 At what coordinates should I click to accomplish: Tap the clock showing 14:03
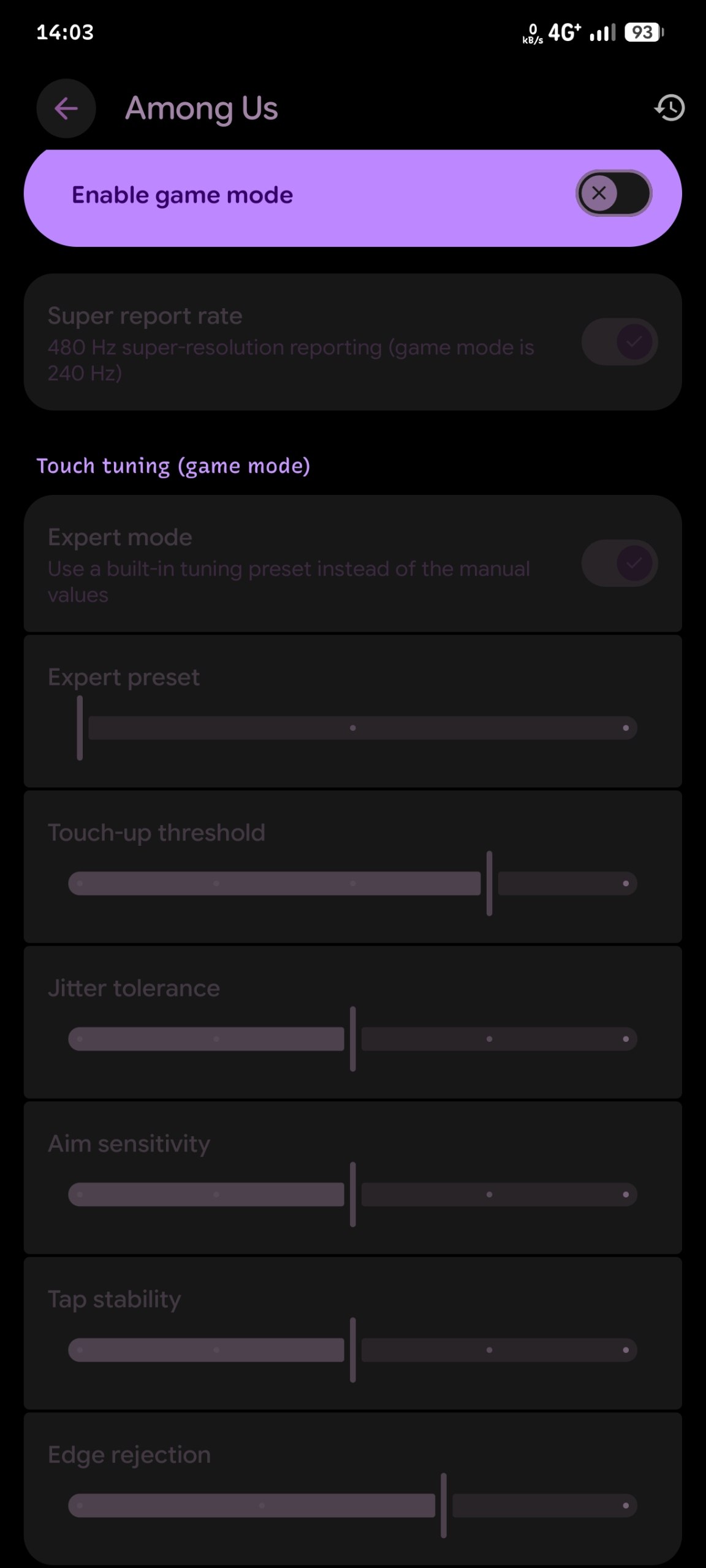tap(65, 32)
